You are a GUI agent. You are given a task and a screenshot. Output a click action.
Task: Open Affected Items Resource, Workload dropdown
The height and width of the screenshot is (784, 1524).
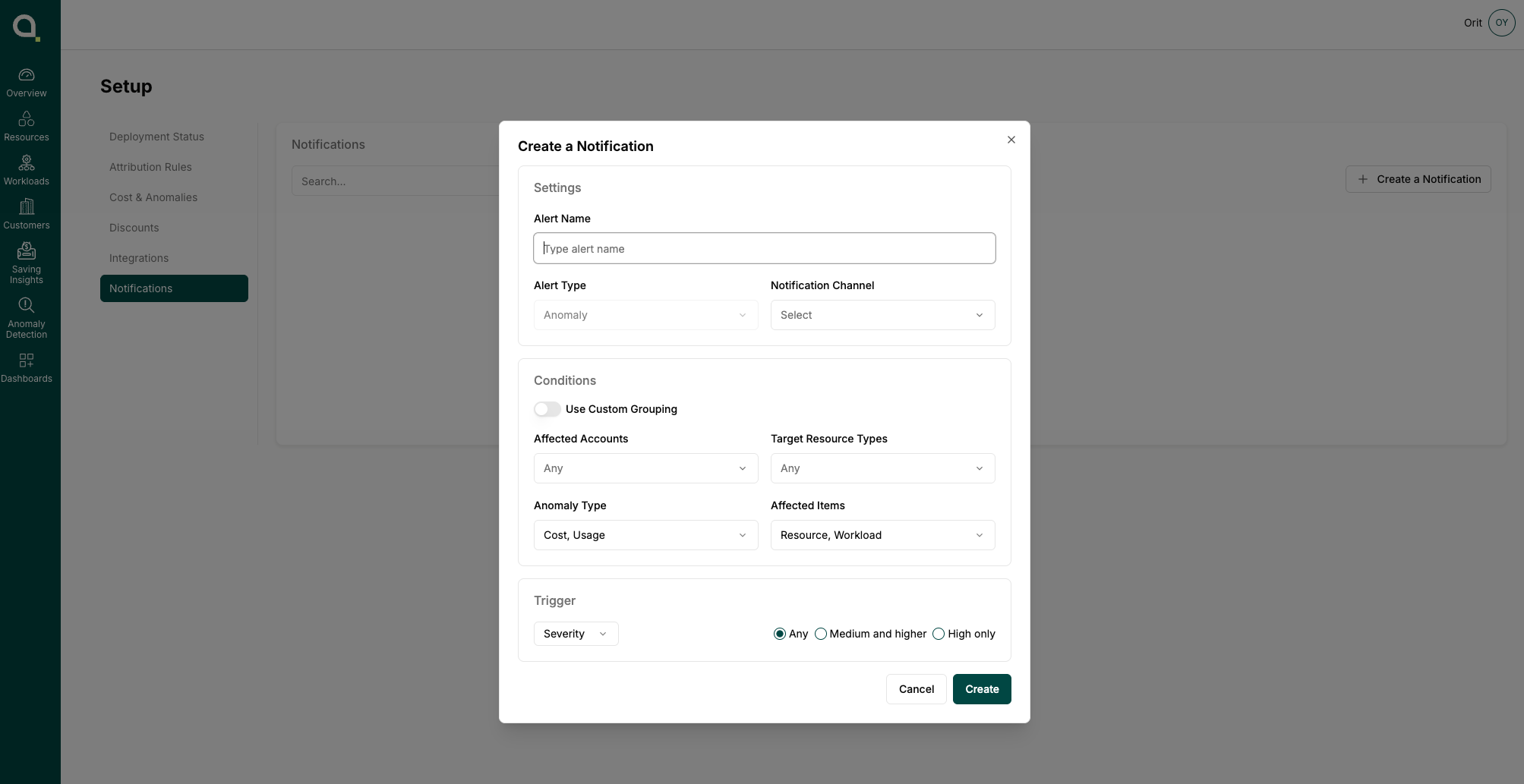tap(882, 535)
